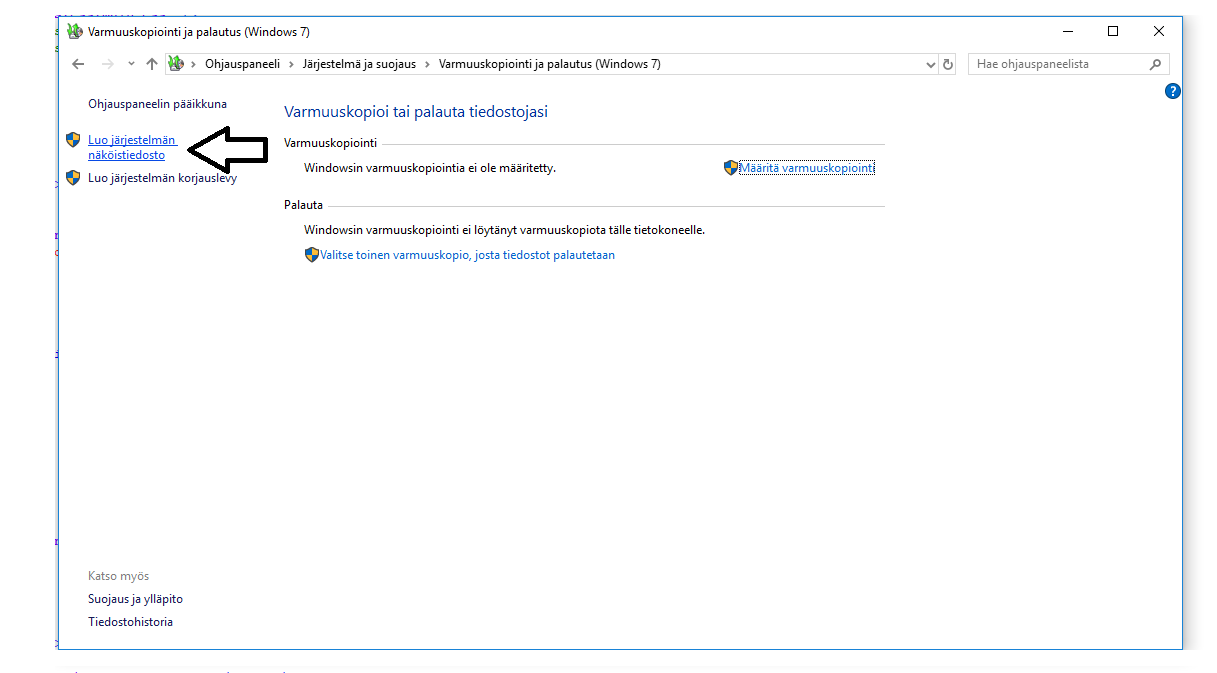The image size is (1217, 673).
Task: Click shield icon beside Luo järjestelmän korjauslevy
Action: tap(73, 178)
